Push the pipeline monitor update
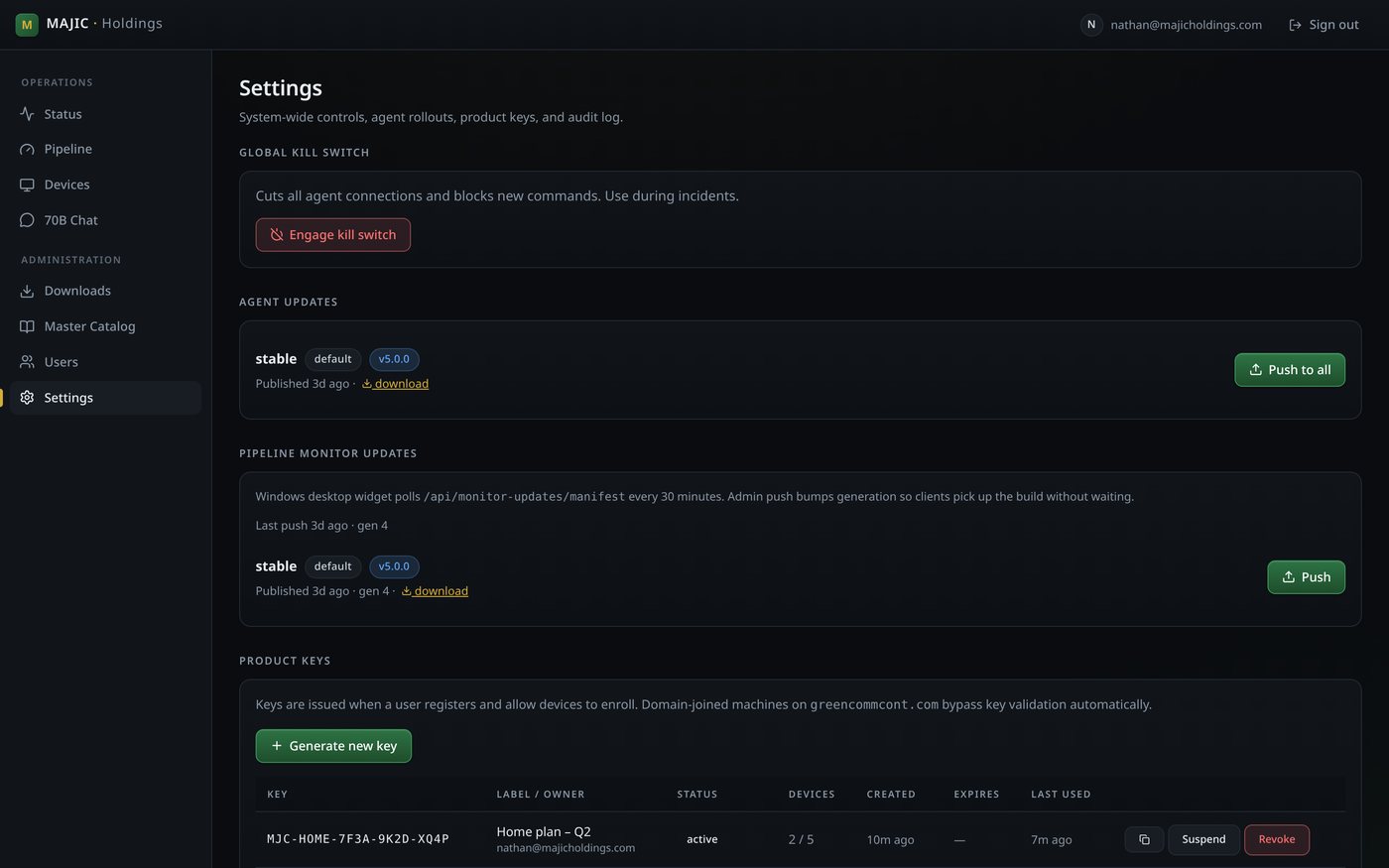 [1306, 577]
